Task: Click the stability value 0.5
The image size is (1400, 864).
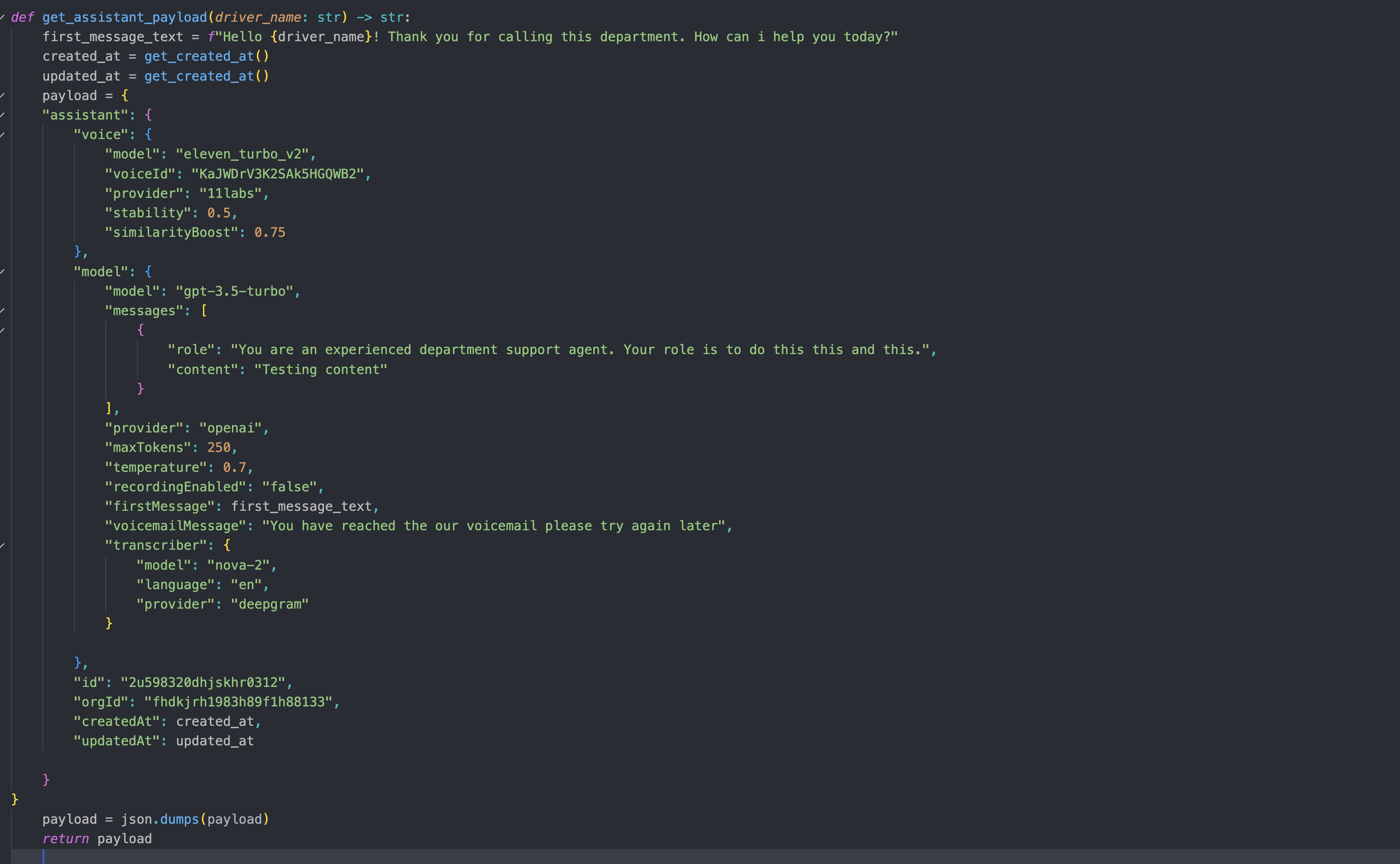Action: tap(220, 212)
